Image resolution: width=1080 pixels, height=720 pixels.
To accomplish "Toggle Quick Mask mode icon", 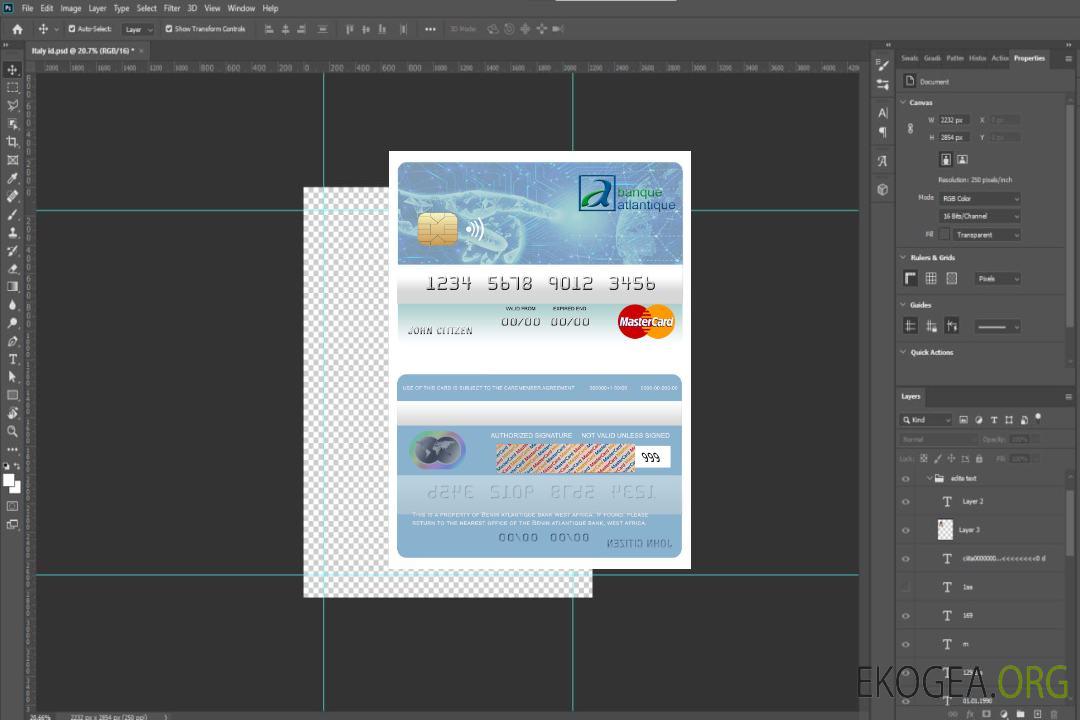I will (12, 506).
